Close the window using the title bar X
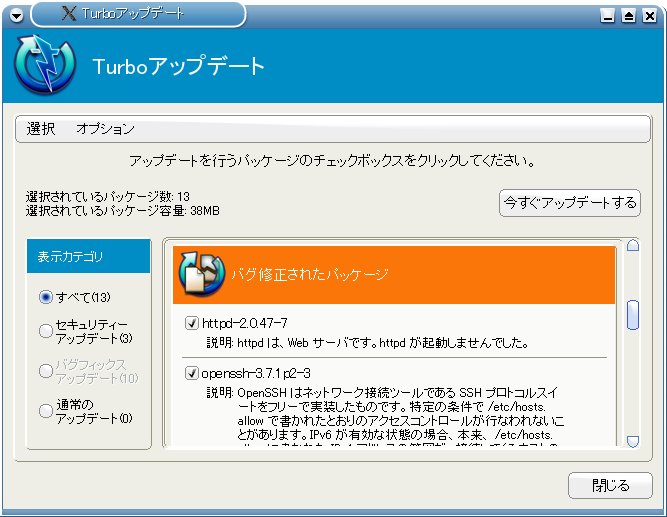The image size is (667, 517). (x=650, y=16)
